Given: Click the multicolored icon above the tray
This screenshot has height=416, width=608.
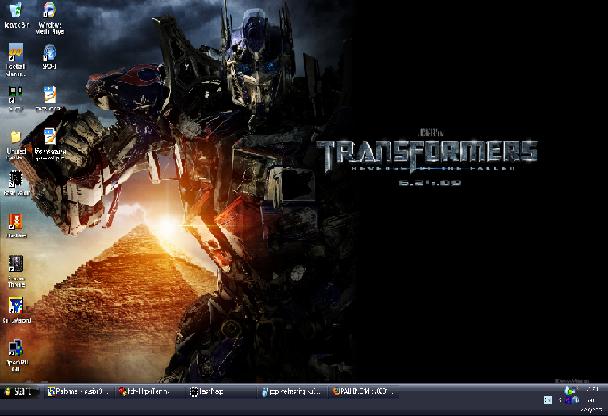Looking at the screenshot, I should [569, 390].
